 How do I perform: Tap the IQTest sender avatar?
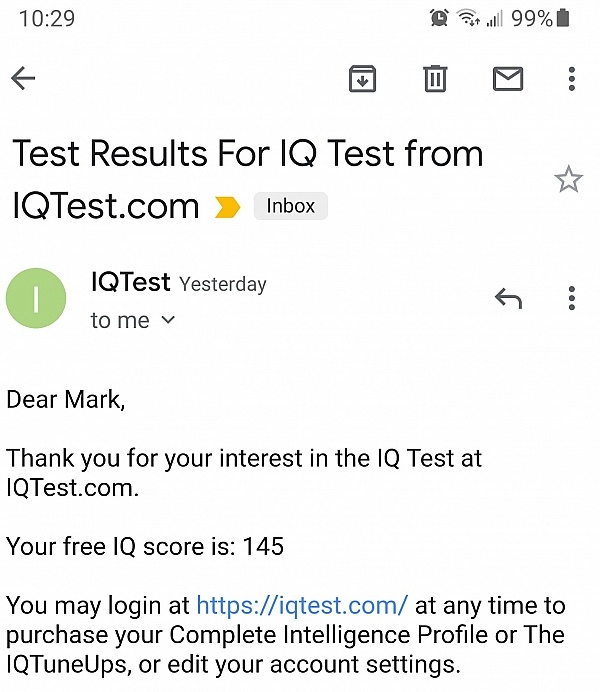tap(36, 299)
